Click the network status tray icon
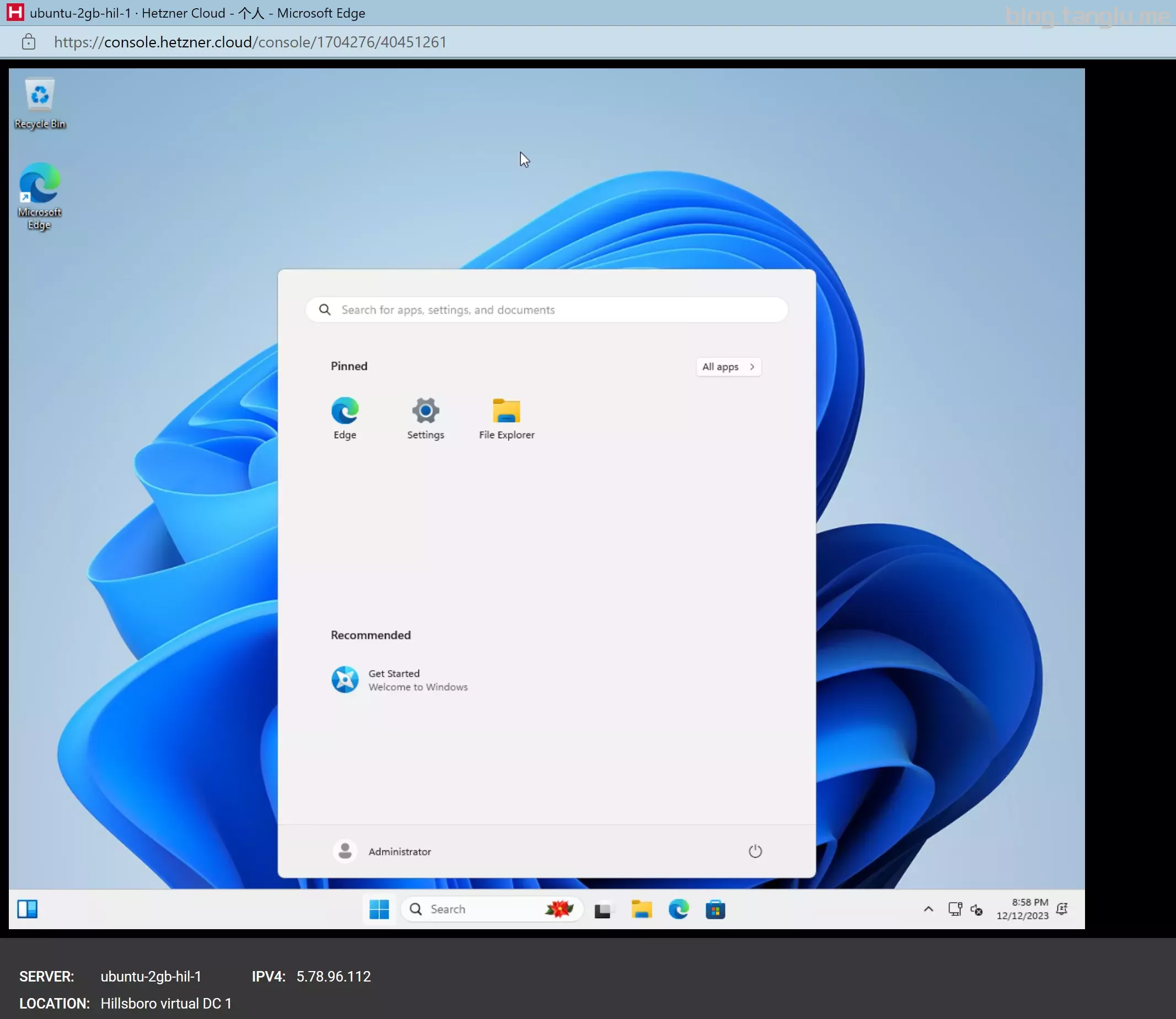The image size is (1176, 1019). point(955,909)
